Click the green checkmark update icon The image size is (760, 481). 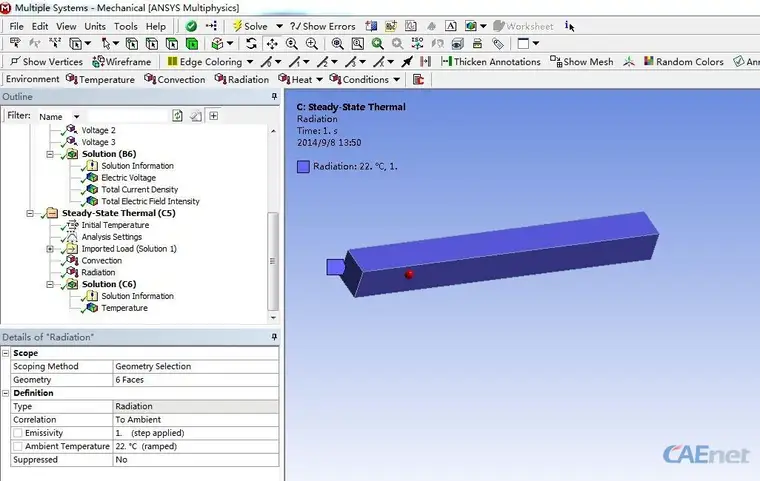click(x=191, y=26)
